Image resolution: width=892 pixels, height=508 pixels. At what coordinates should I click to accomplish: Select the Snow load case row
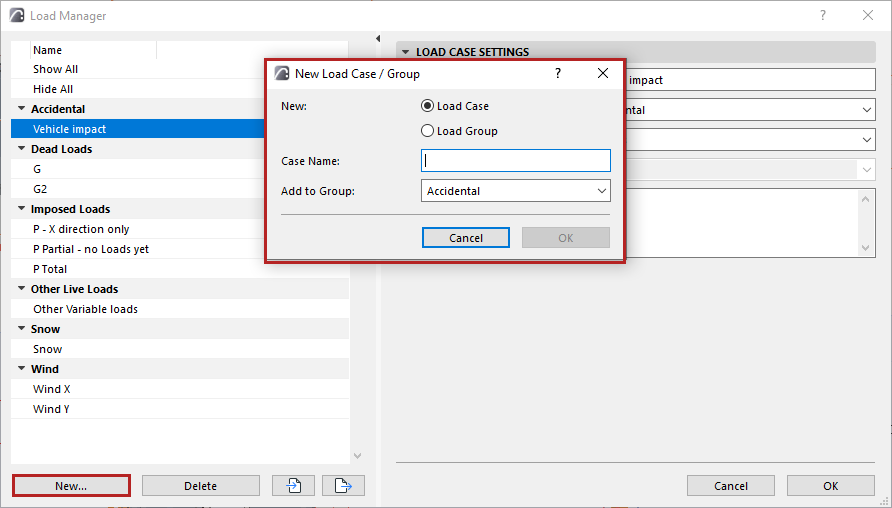180,349
